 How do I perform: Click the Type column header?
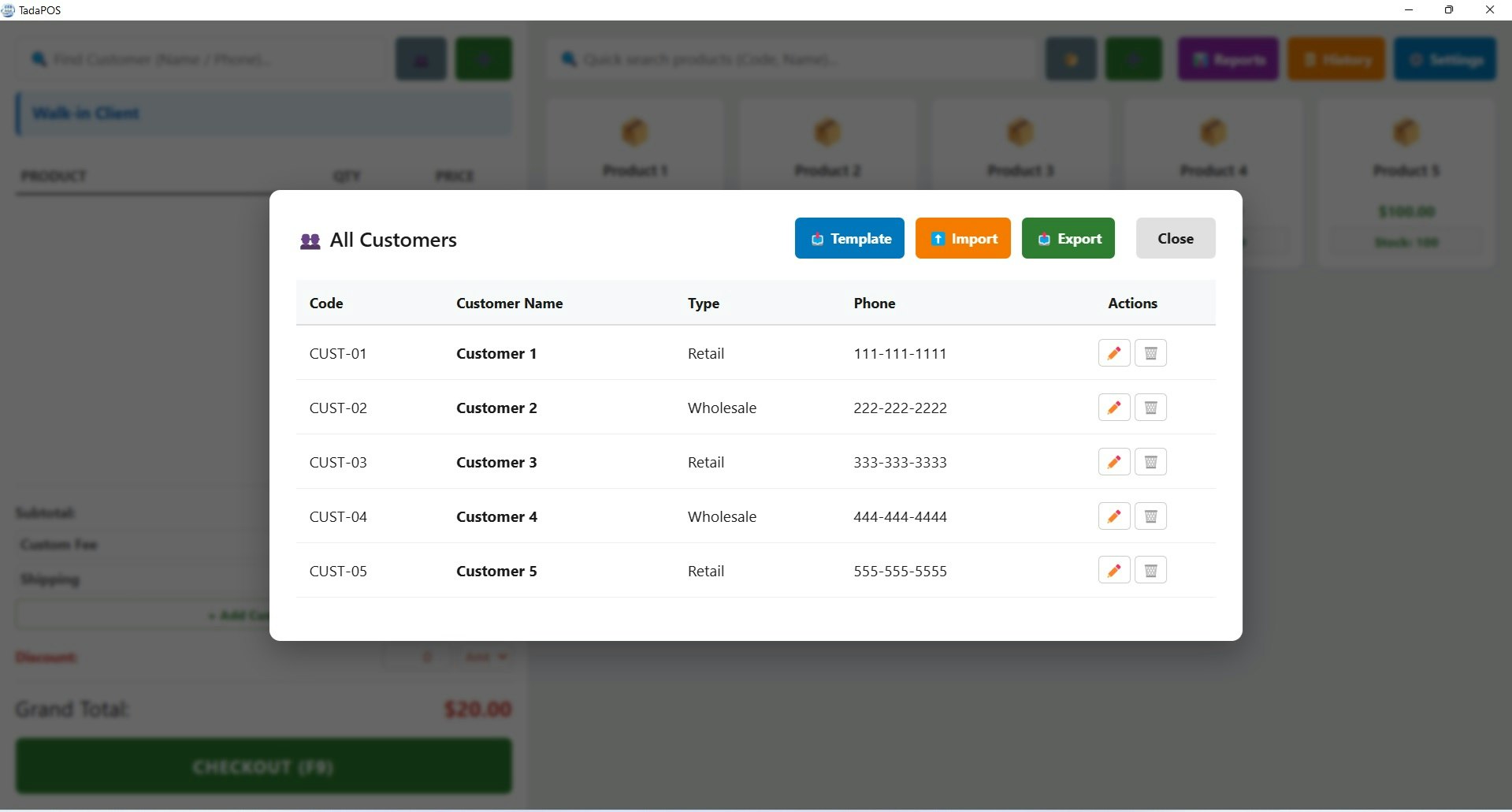(x=703, y=303)
